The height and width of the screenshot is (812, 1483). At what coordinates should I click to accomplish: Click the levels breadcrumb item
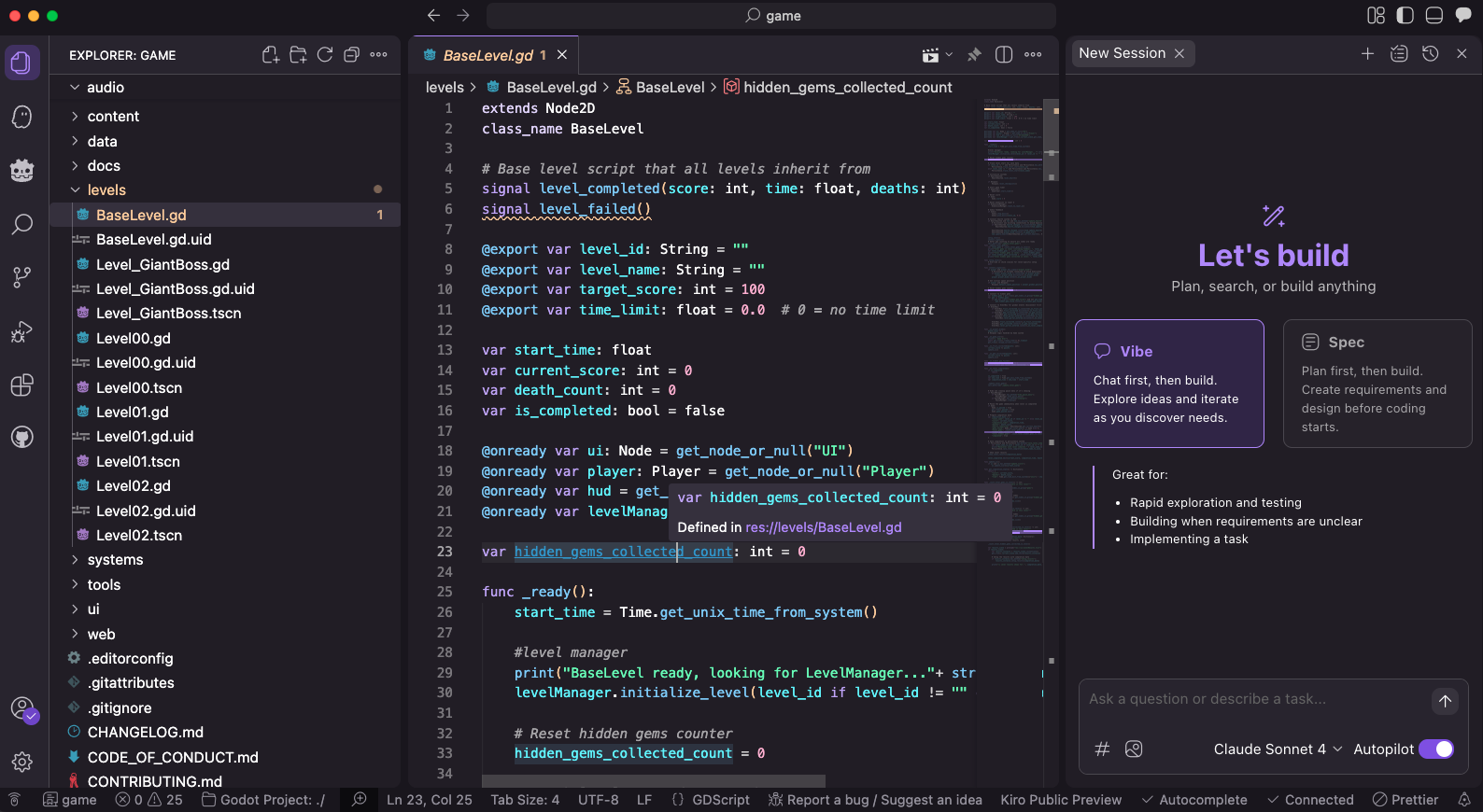445,87
